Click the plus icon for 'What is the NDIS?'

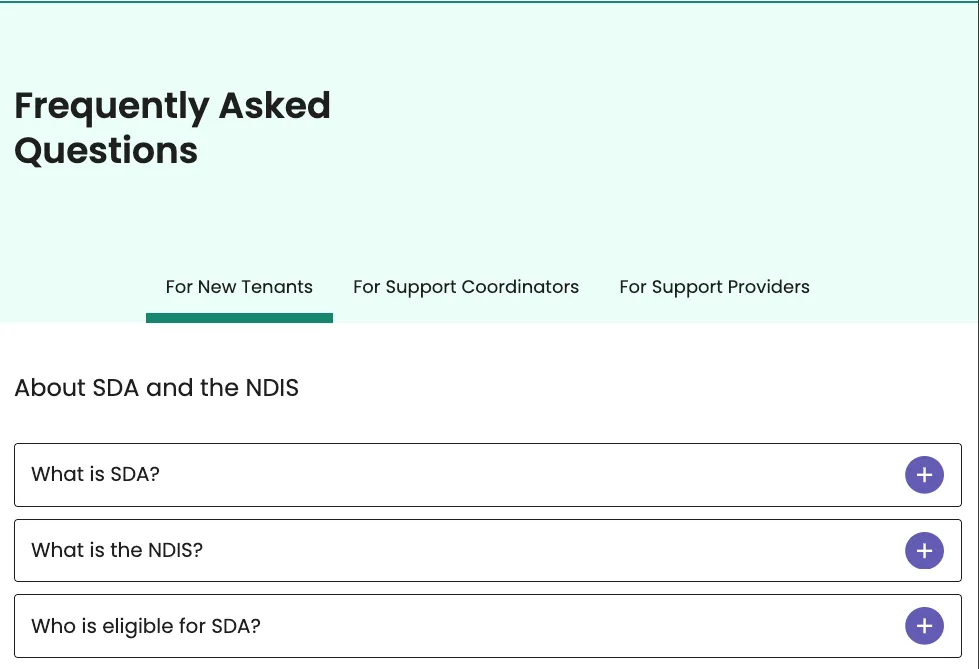pyautogui.click(x=924, y=550)
